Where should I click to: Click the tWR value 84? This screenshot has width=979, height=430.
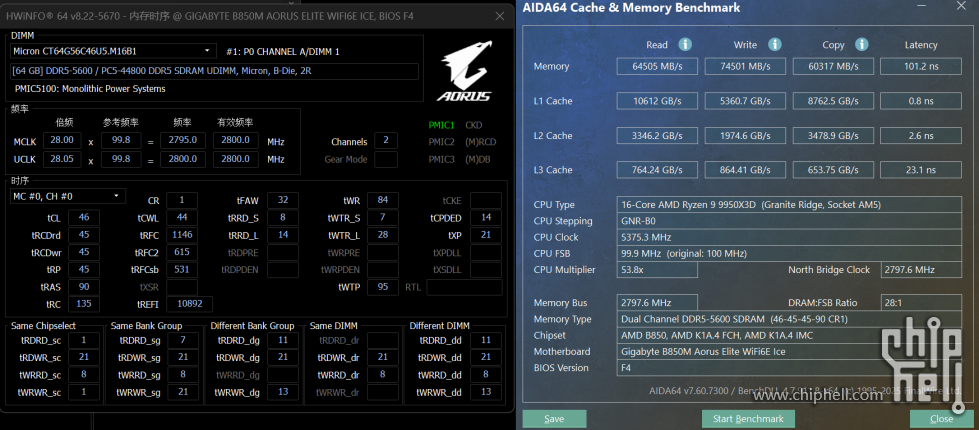click(383, 200)
